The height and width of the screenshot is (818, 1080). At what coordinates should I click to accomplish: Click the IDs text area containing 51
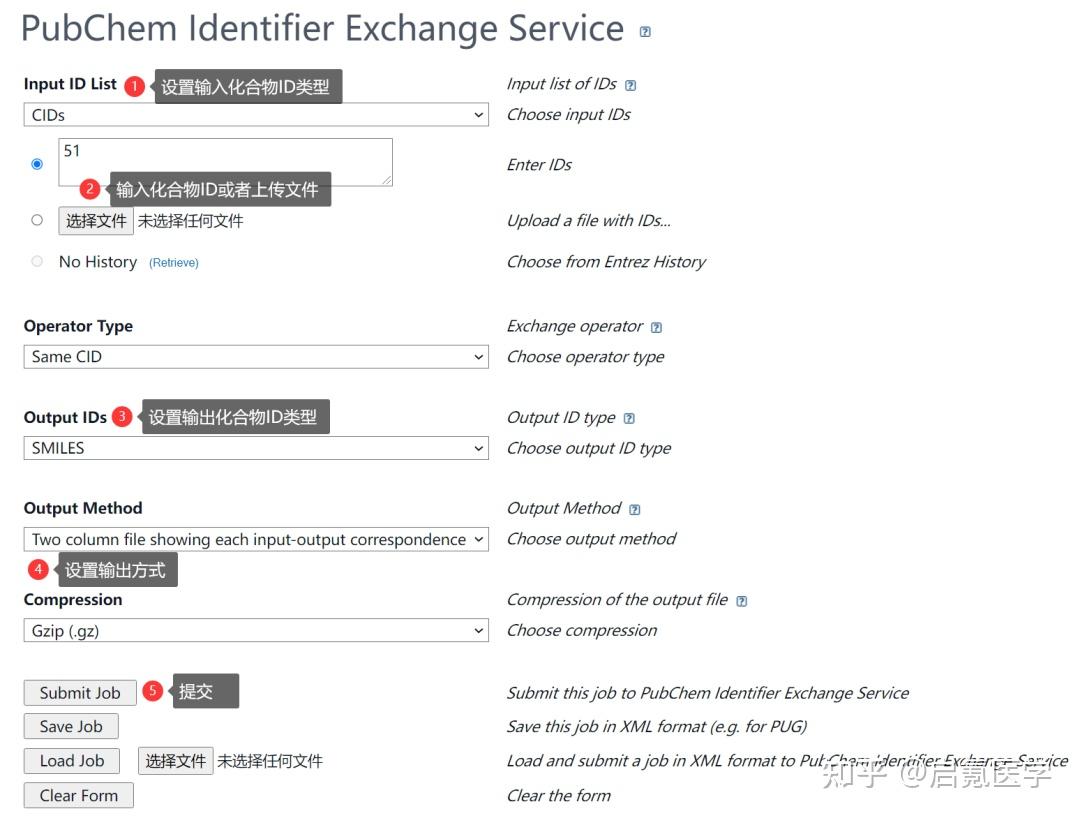click(225, 162)
